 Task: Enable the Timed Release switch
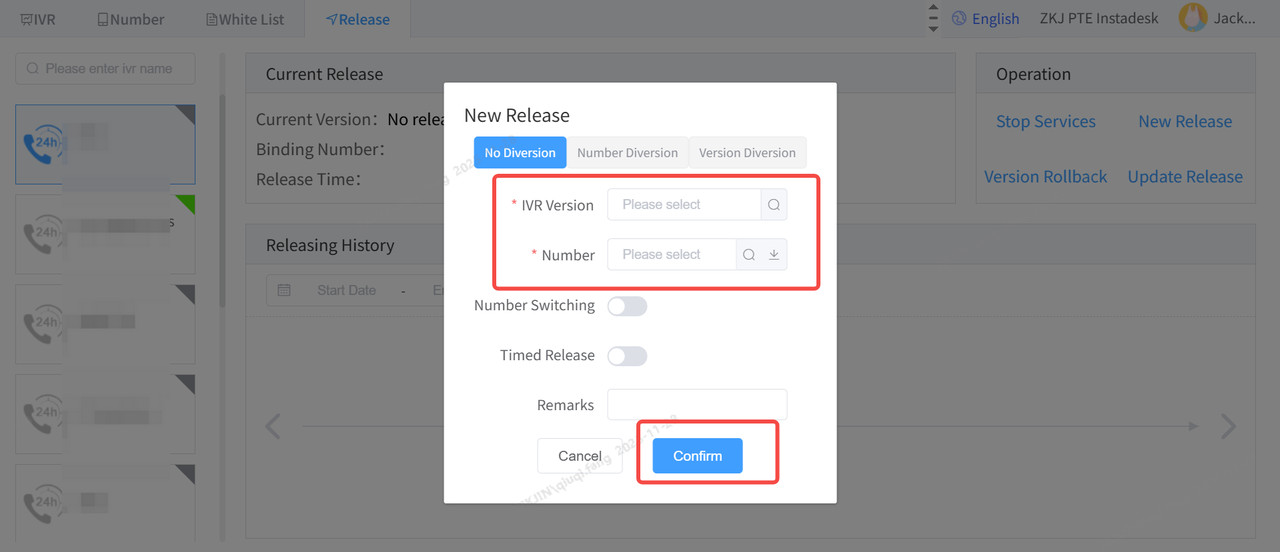tap(627, 356)
